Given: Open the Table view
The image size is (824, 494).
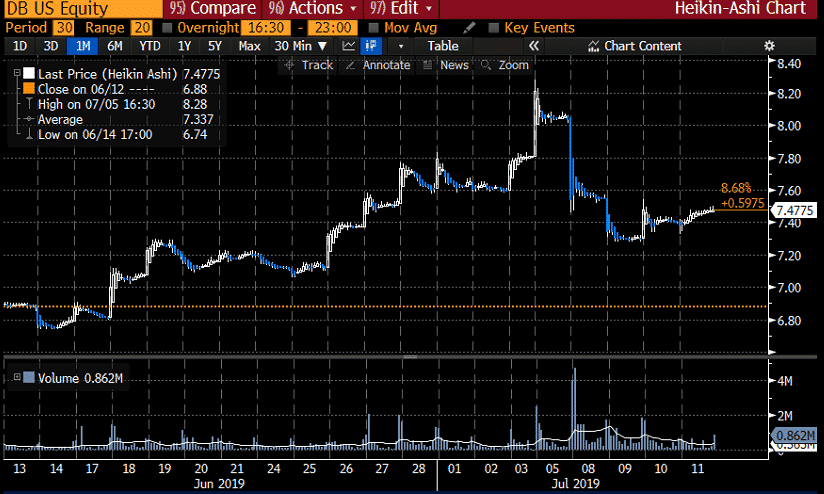Looking at the screenshot, I should click(443, 46).
